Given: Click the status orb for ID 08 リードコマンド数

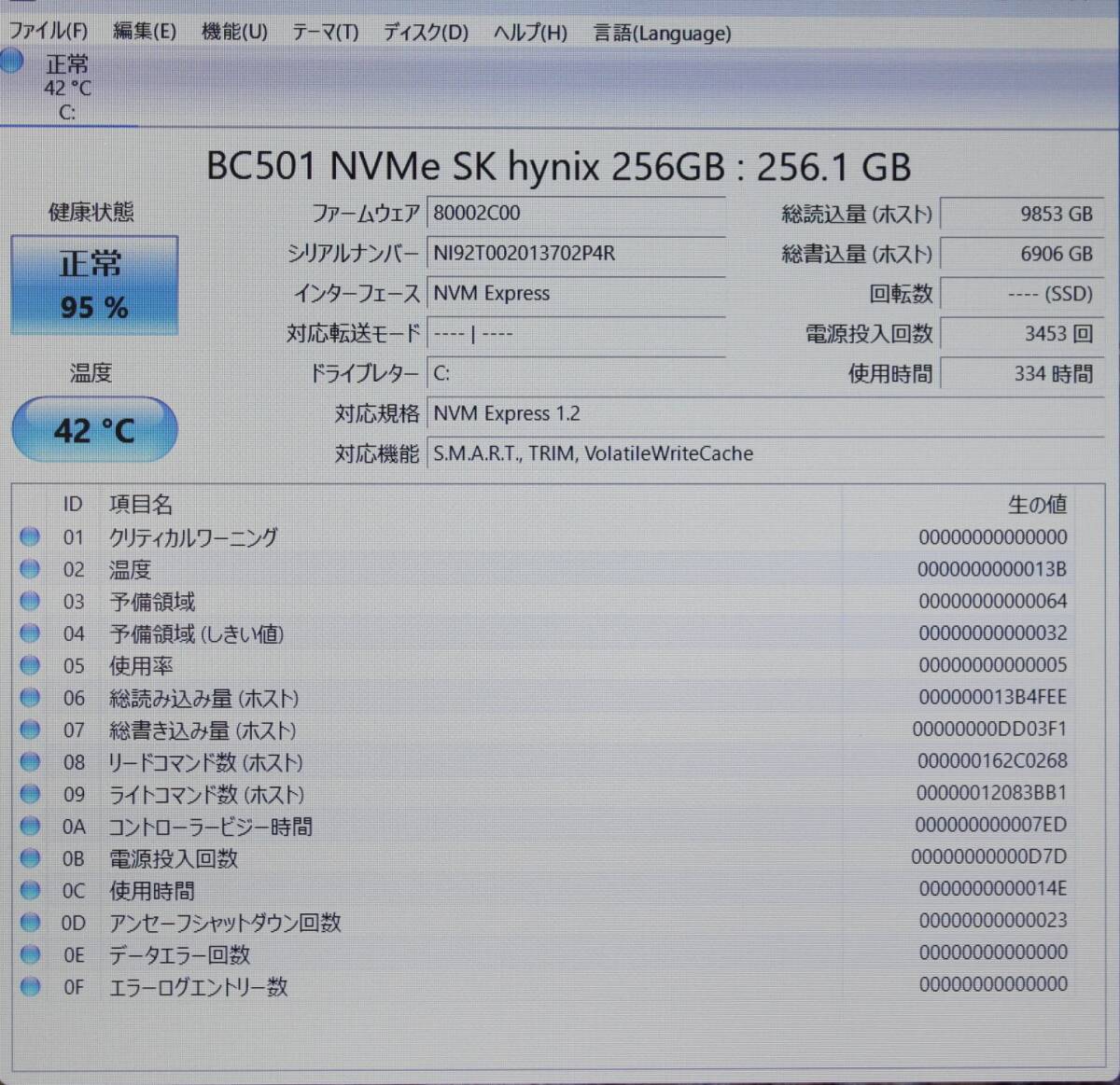Looking at the screenshot, I should click(30, 761).
